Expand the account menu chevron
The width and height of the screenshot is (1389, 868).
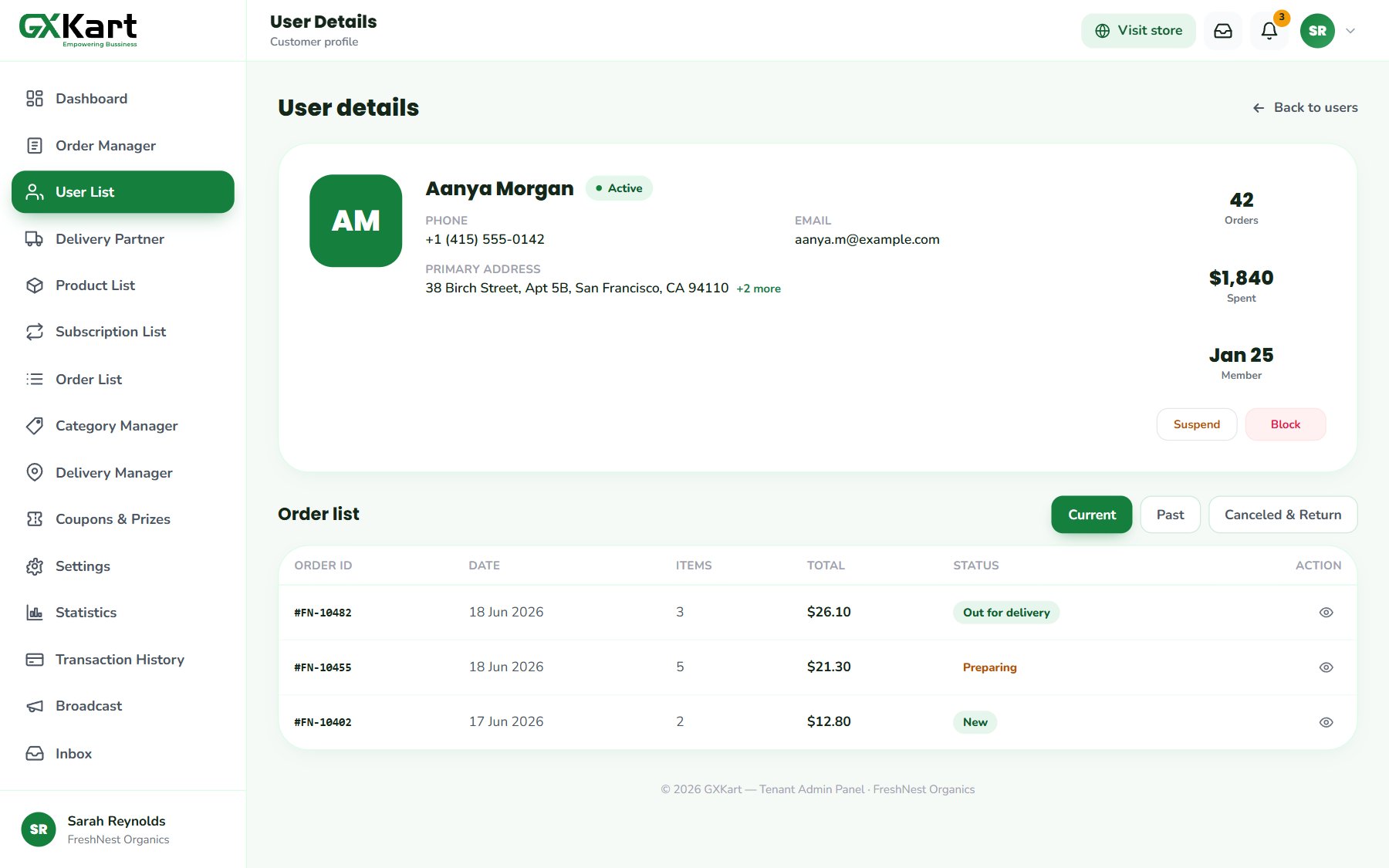(x=1350, y=31)
